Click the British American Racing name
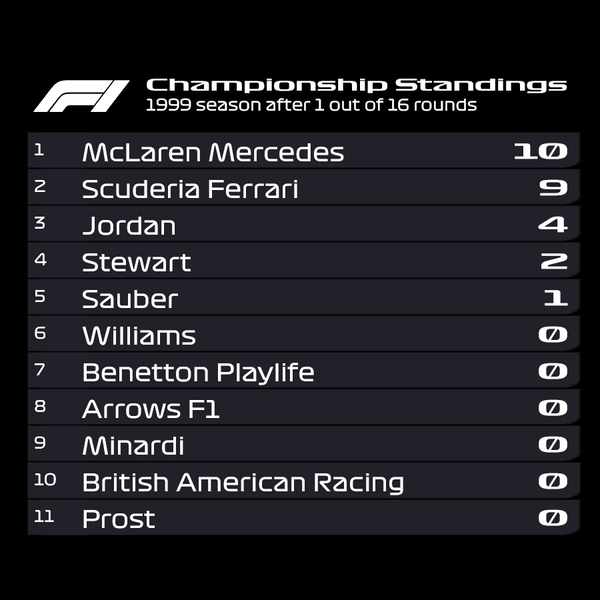This screenshot has height=600, width=600. tap(243, 483)
